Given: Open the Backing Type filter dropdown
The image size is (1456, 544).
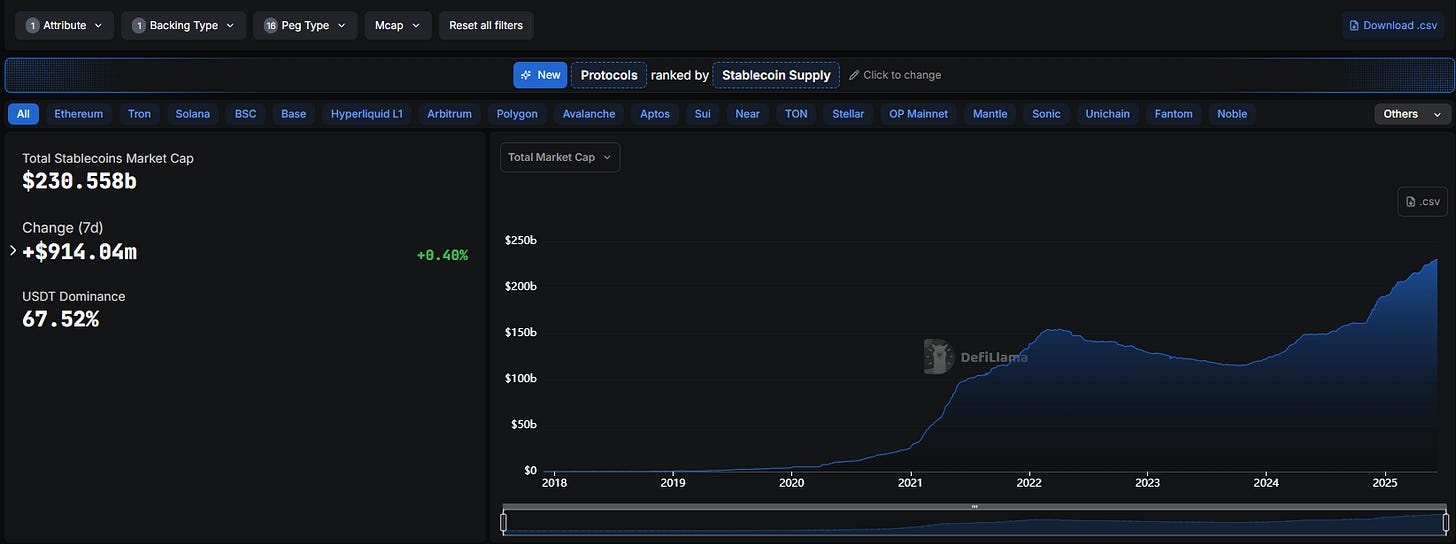Looking at the screenshot, I should [184, 25].
